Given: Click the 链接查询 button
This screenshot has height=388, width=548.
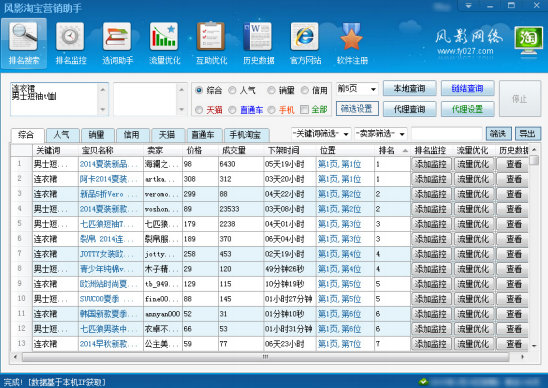Looking at the screenshot, I should tap(467, 88).
